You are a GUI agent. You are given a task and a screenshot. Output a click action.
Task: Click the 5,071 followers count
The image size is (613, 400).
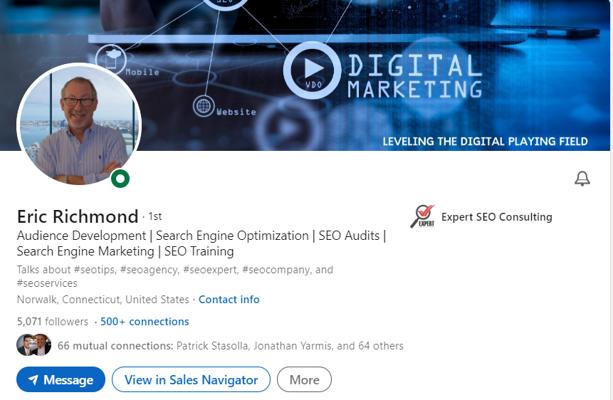[53, 322]
